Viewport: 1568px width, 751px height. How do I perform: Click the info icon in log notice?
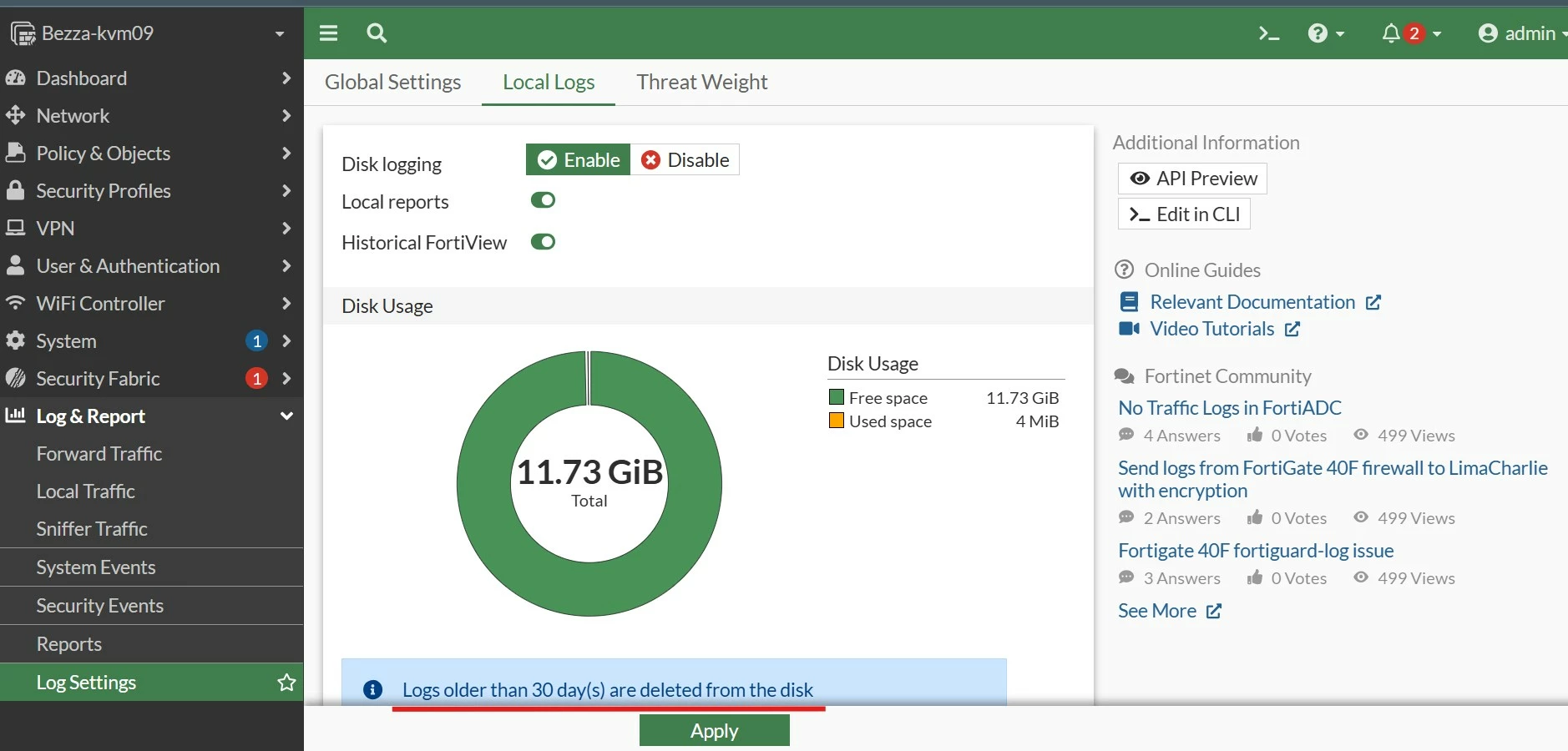click(373, 690)
